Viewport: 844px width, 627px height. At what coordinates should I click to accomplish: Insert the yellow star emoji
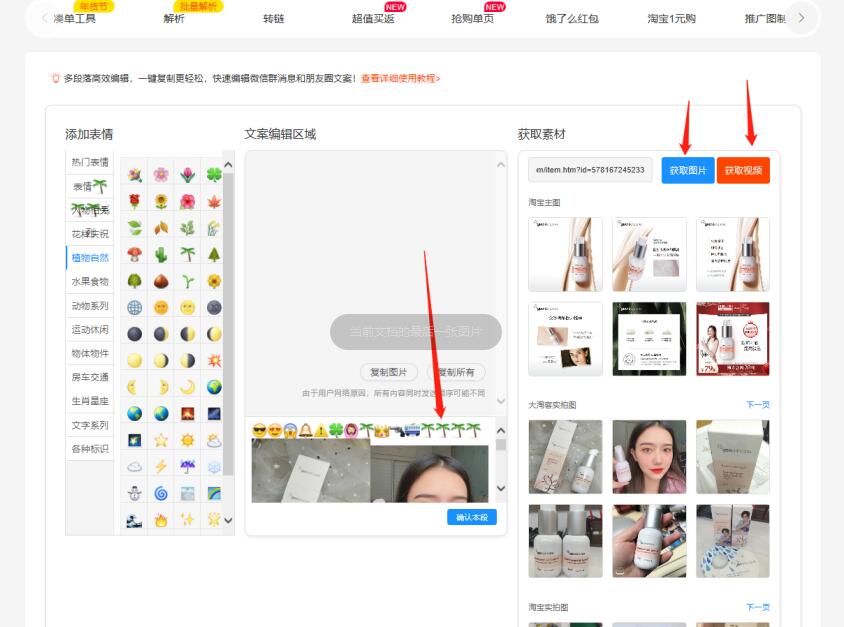pos(161,440)
